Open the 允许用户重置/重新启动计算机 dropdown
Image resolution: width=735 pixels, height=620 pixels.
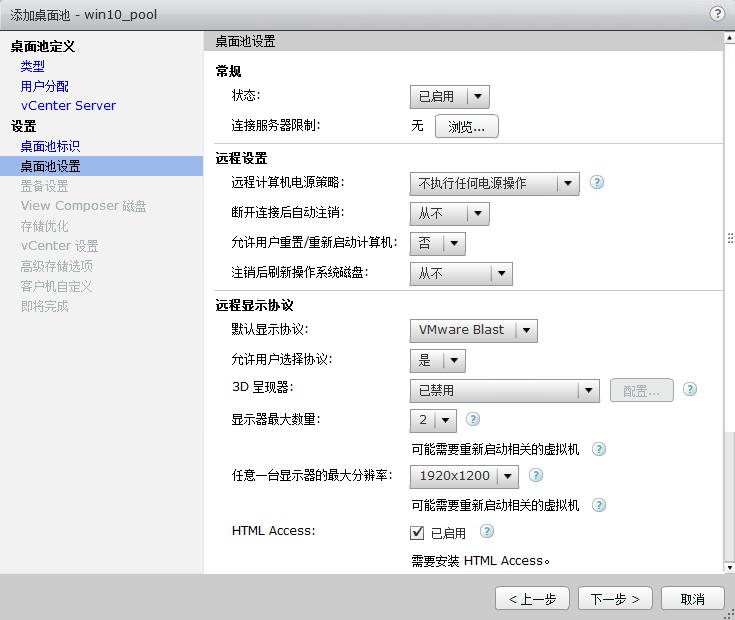click(x=437, y=244)
